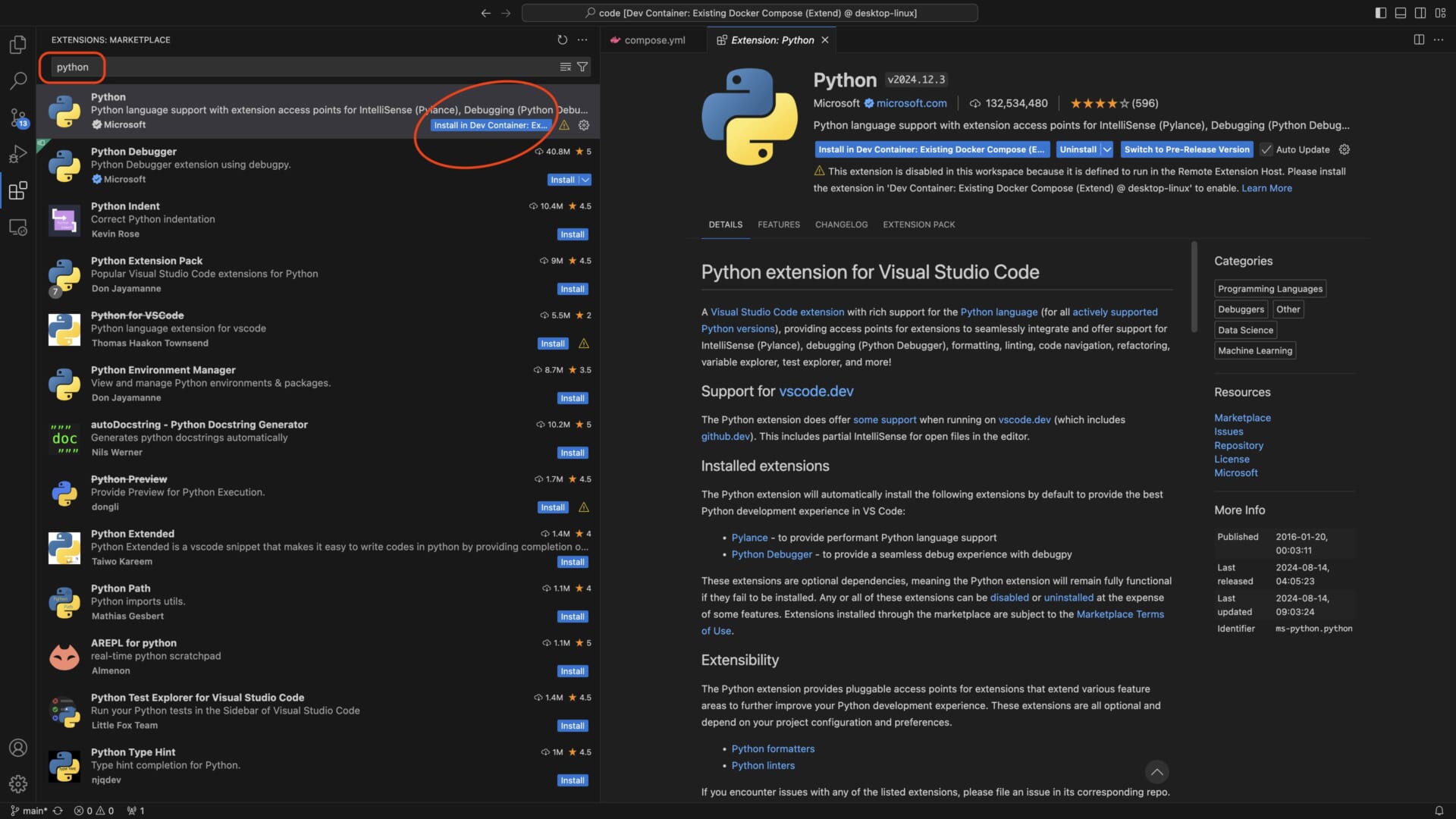Open notifications bell in status bar
Image resolution: width=1456 pixels, height=819 pixels.
coord(1439,811)
